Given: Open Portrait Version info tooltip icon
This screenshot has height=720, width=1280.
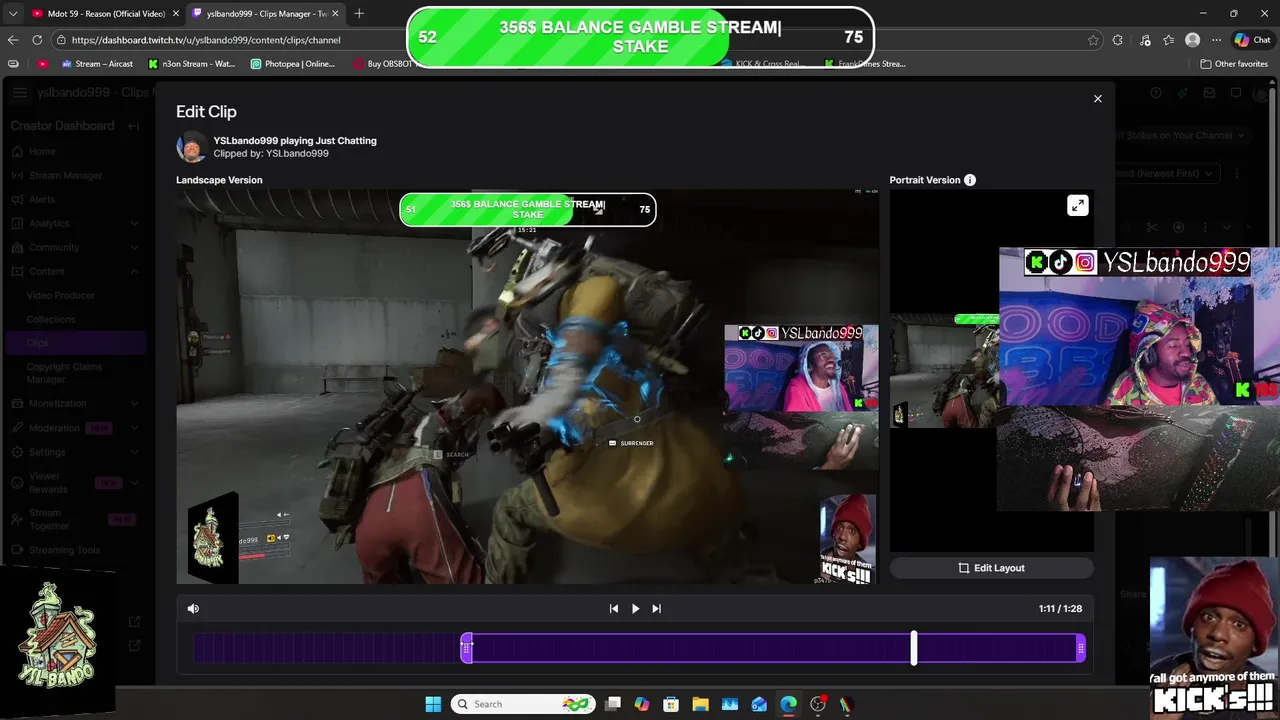Looking at the screenshot, I should [969, 180].
